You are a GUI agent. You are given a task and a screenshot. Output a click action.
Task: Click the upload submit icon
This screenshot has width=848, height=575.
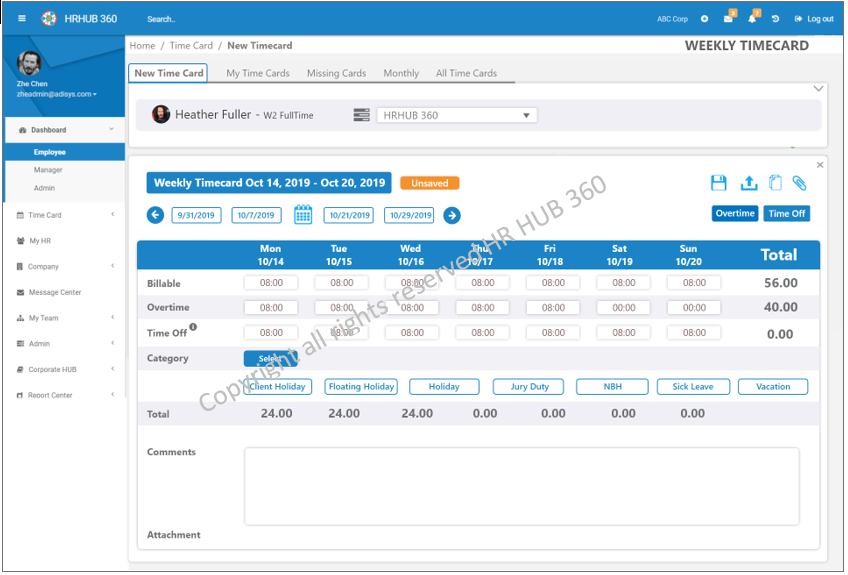click(x=748, y=183)
